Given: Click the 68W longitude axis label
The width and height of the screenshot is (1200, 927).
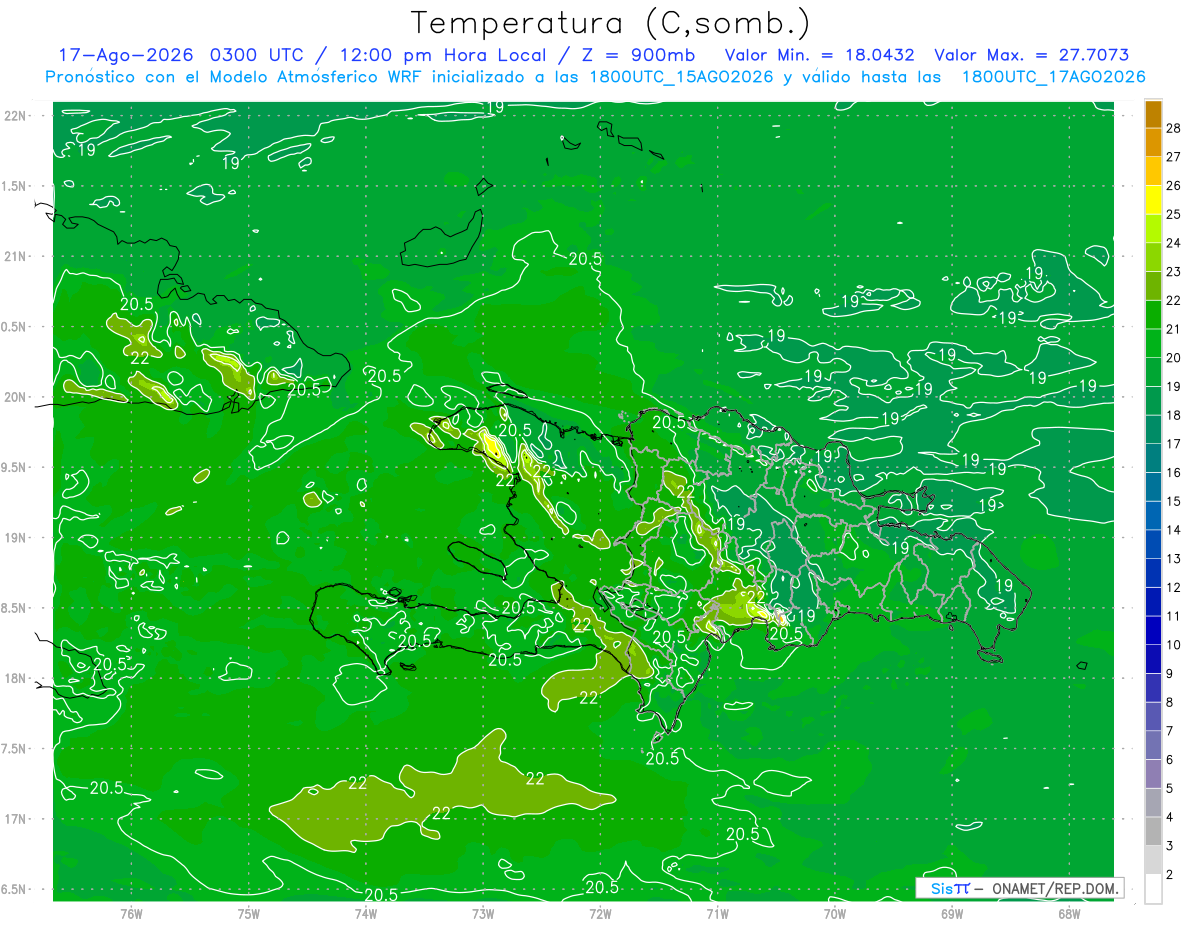Looking at the screenshot, I should click(1069, 913).
